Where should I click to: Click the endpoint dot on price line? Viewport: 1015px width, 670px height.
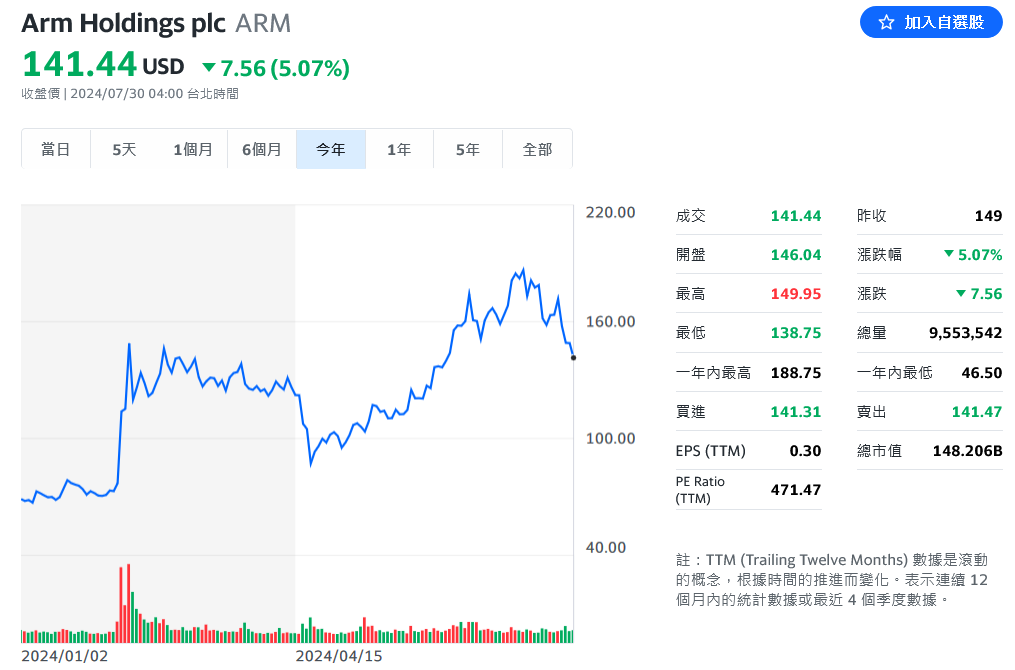coord(573,357)
